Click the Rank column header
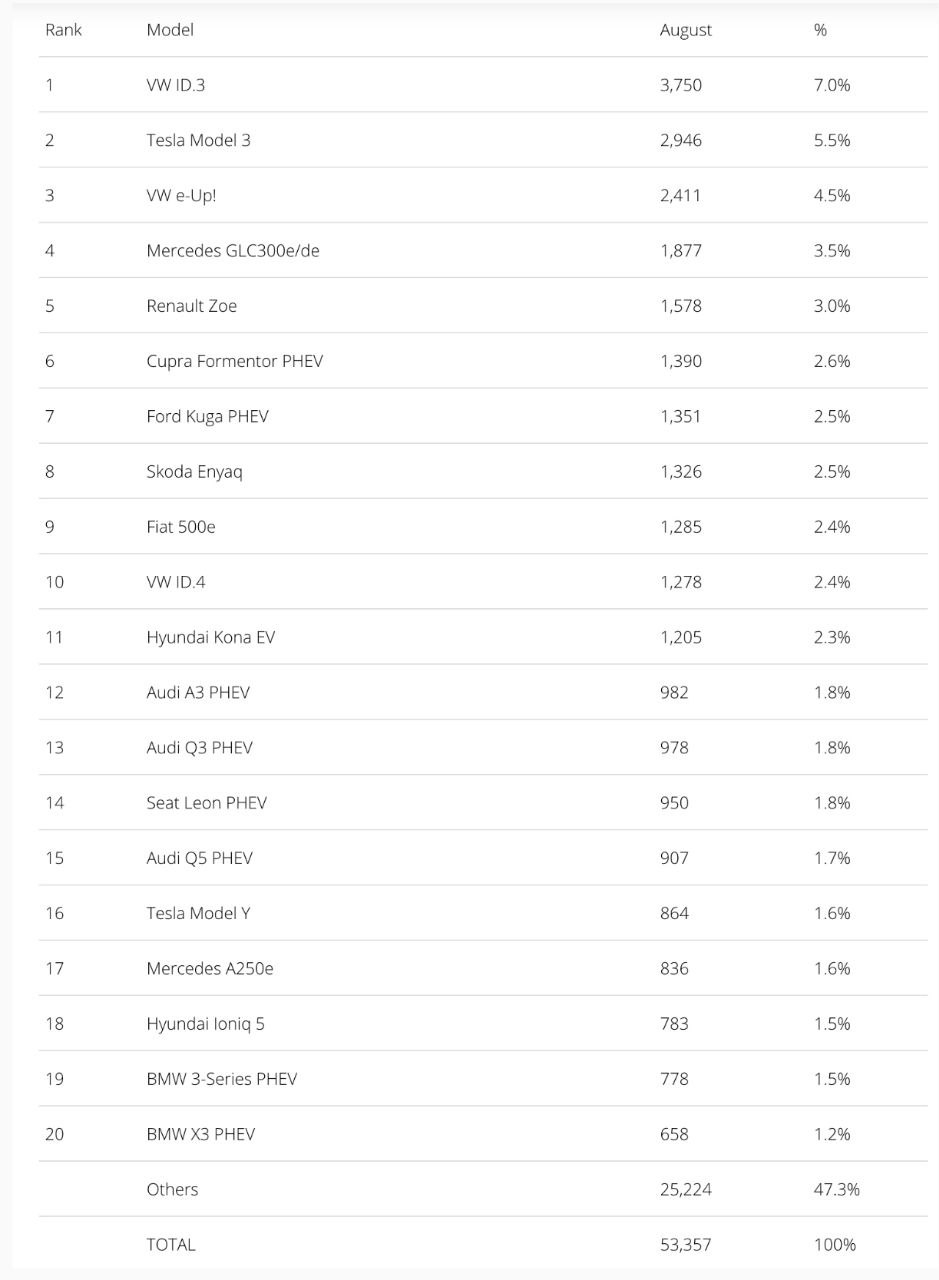The height and width of the screenshot is (1280, 939). point(63,30)
